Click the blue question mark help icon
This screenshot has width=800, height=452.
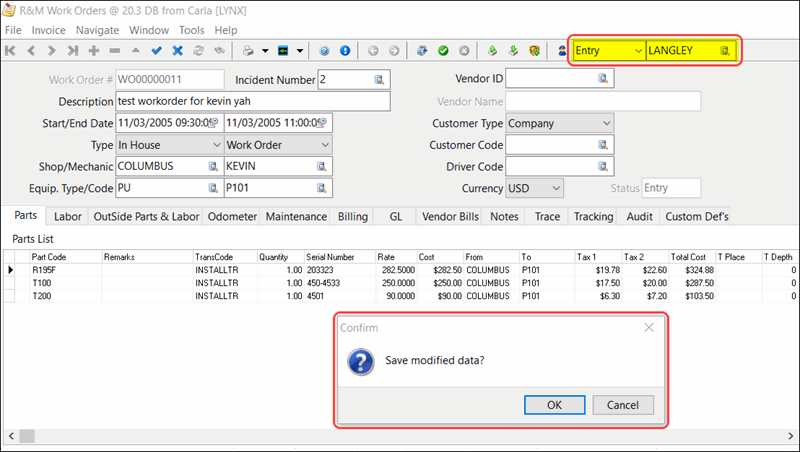324,50
